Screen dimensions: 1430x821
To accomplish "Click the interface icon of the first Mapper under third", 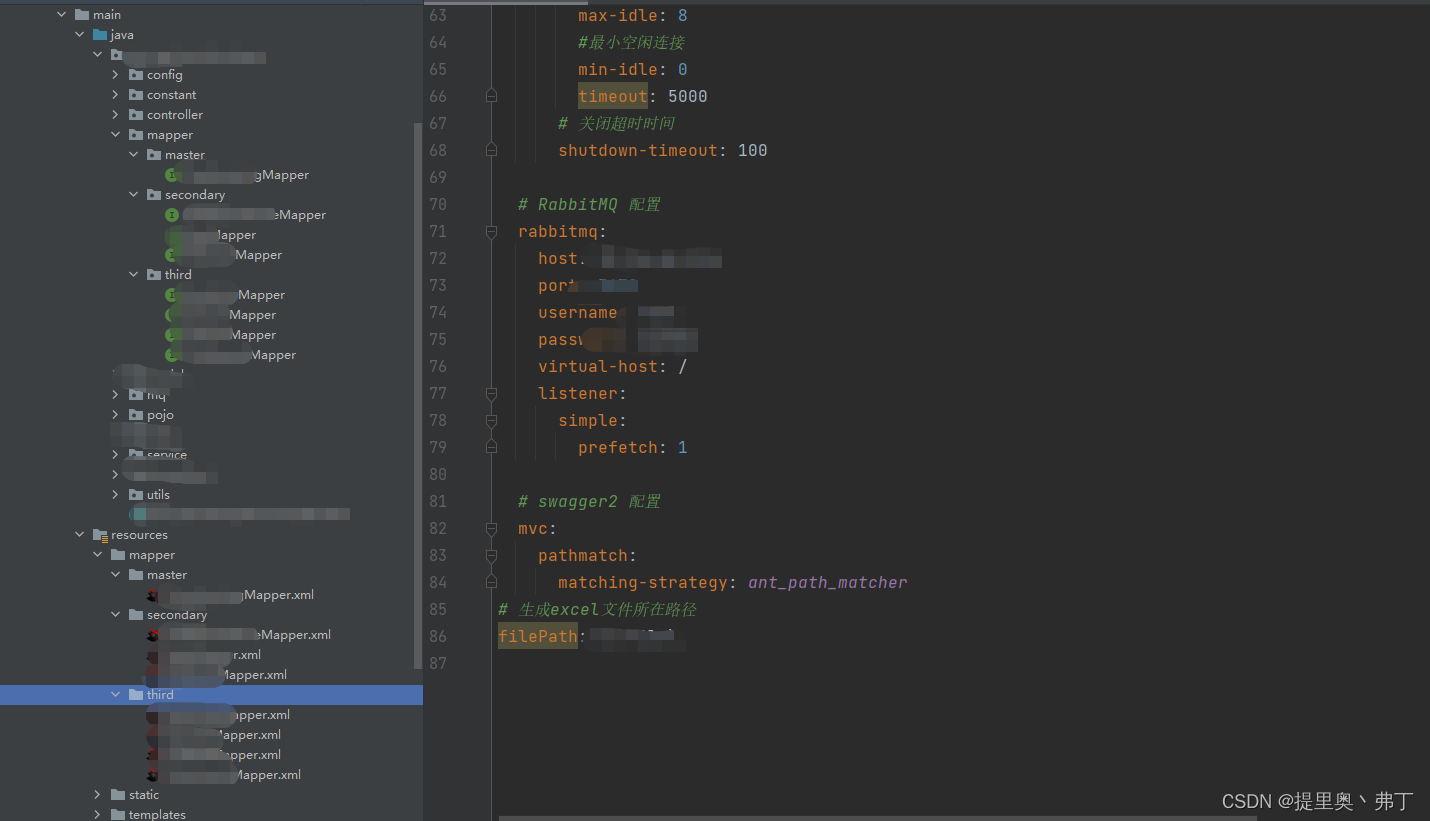I will (171, 294).
